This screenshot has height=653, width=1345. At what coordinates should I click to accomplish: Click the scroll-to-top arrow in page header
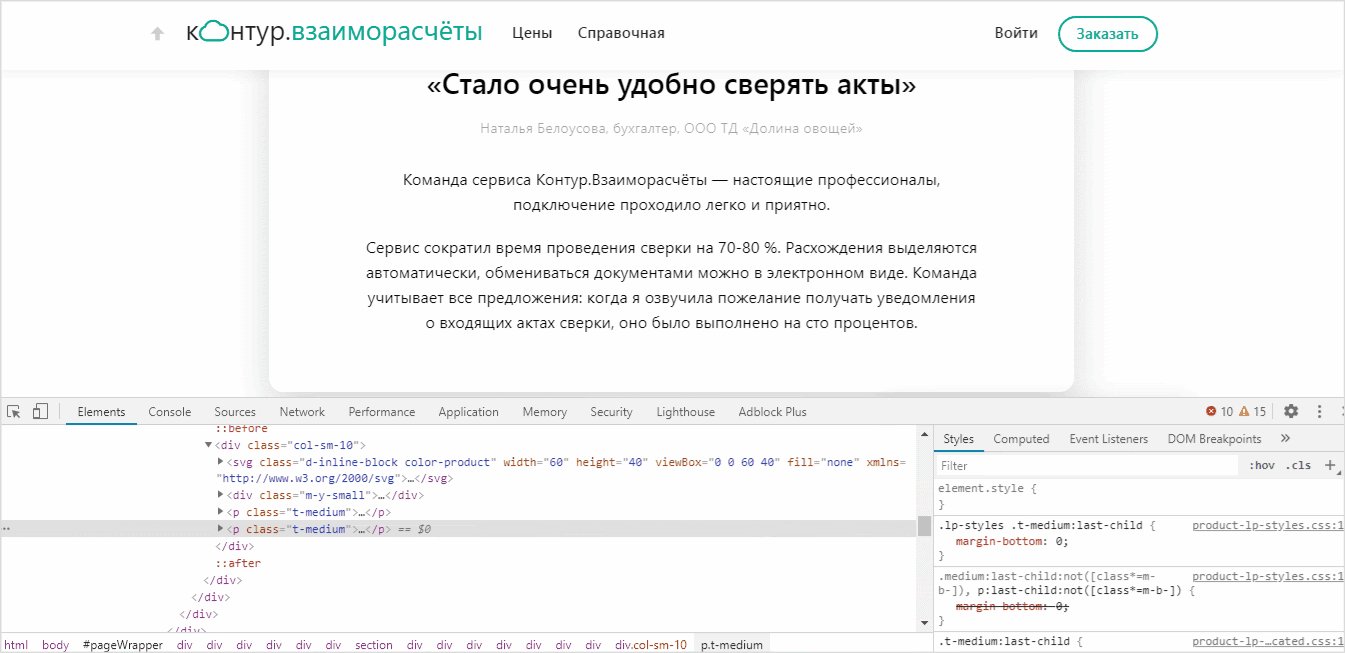point(157,33)
